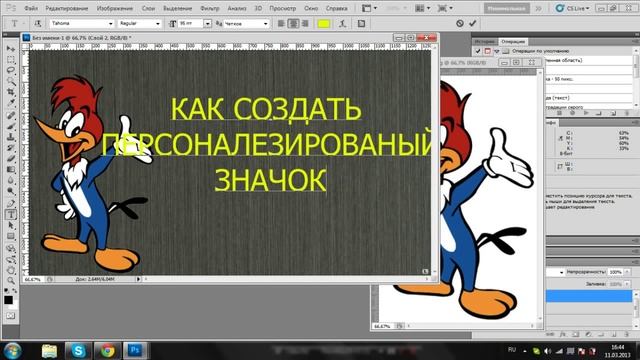Select the Brush tool

(x=11, y=127)
